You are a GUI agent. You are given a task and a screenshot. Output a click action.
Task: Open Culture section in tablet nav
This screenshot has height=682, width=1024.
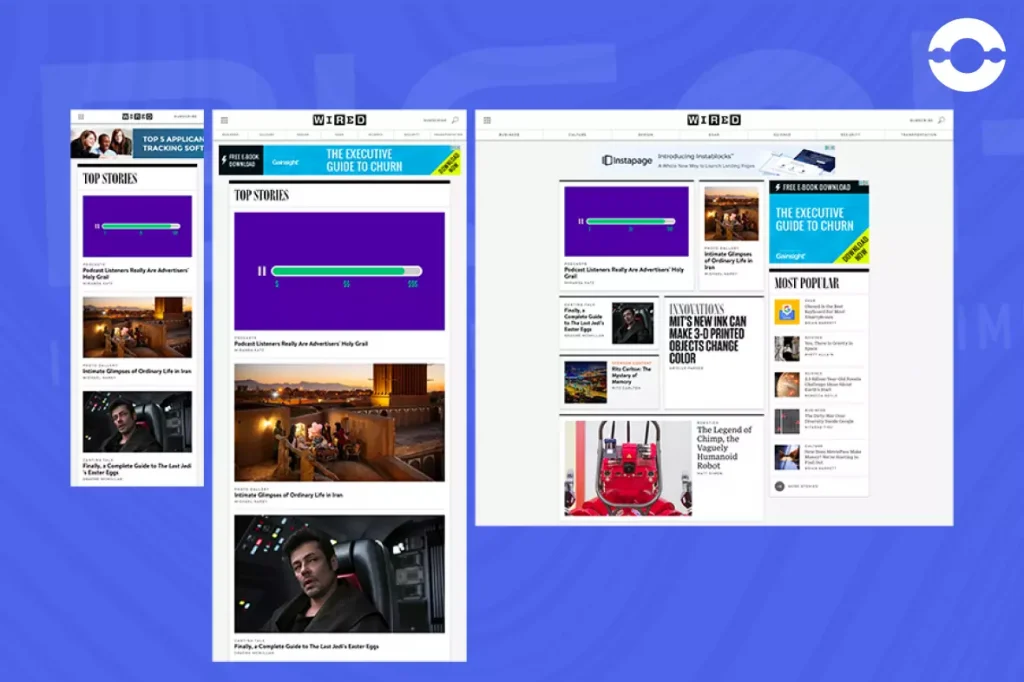[266, 135]
